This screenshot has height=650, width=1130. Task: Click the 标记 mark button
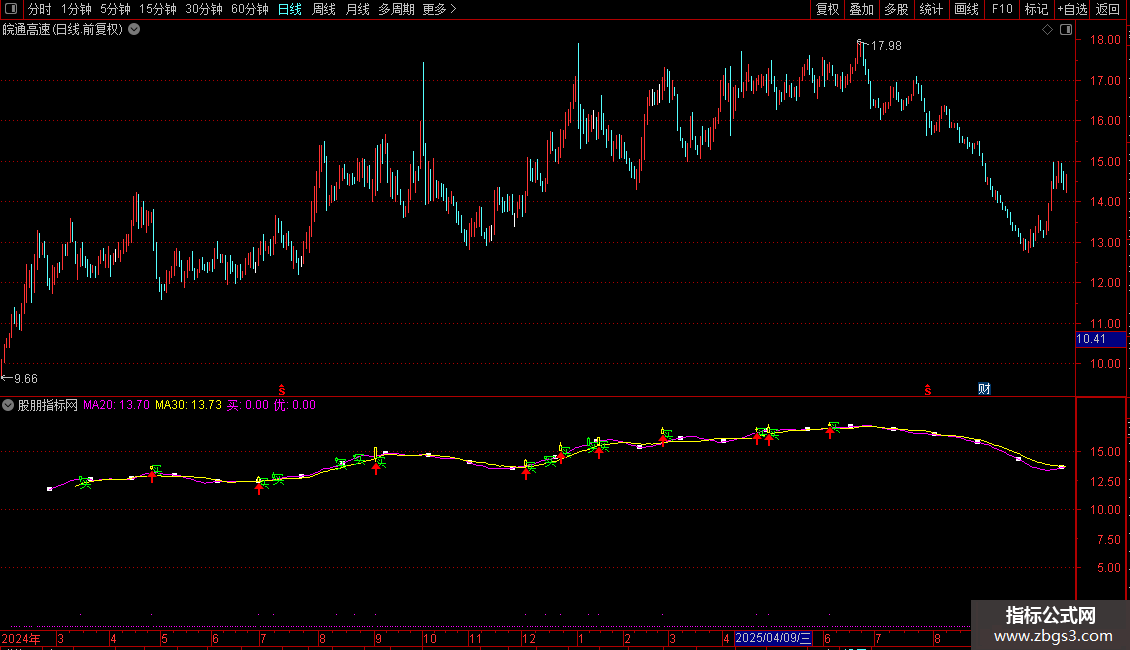coord(1036,9)
